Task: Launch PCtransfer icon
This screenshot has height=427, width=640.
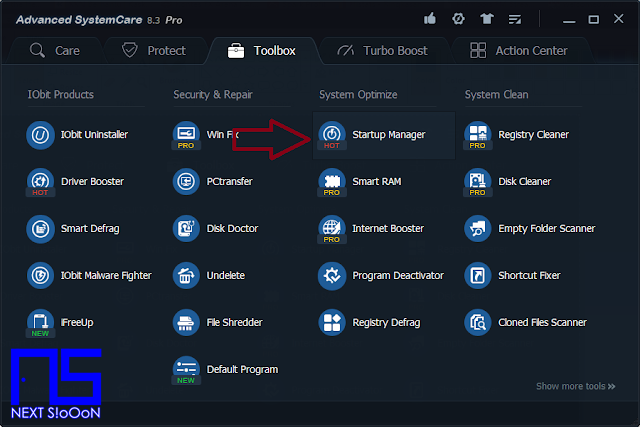Action: point(186,182)
